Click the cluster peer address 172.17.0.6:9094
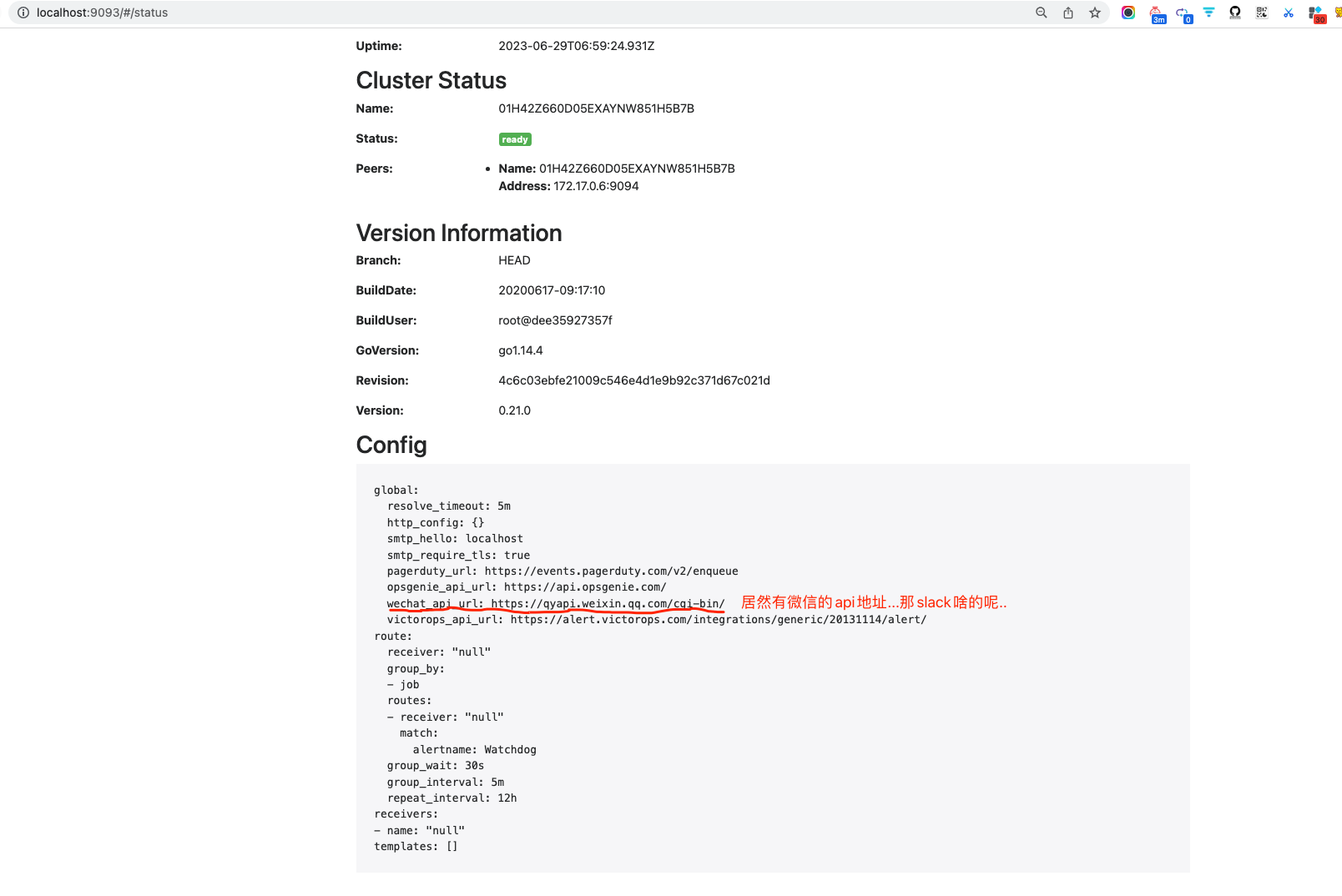Screen dimensions: 1342x896 coord(596,186)
